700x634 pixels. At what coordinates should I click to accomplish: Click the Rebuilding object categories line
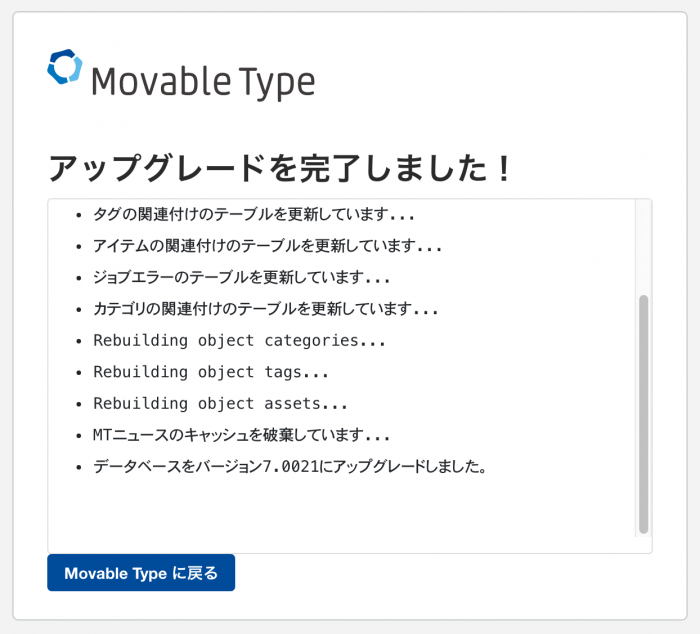tap(239, 340)
